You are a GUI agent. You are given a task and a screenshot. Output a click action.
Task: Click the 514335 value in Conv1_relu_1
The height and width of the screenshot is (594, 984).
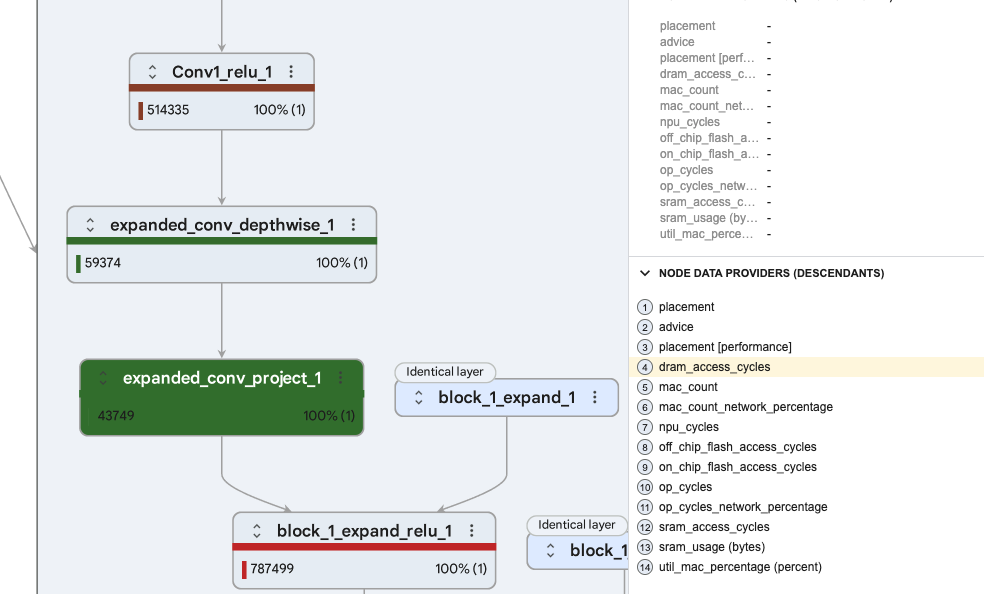(168, 110)
